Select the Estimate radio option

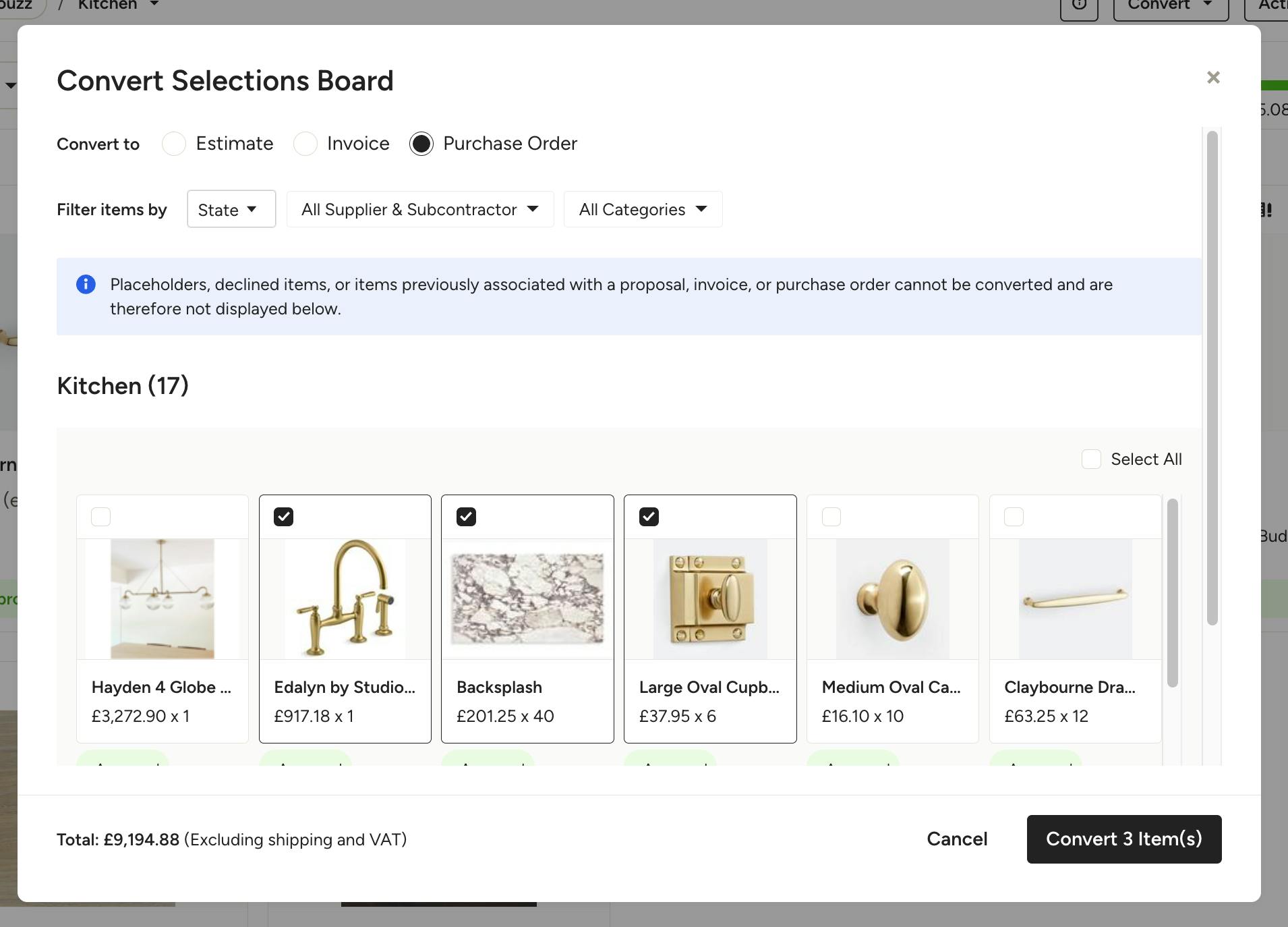click(x=174, y=144)
